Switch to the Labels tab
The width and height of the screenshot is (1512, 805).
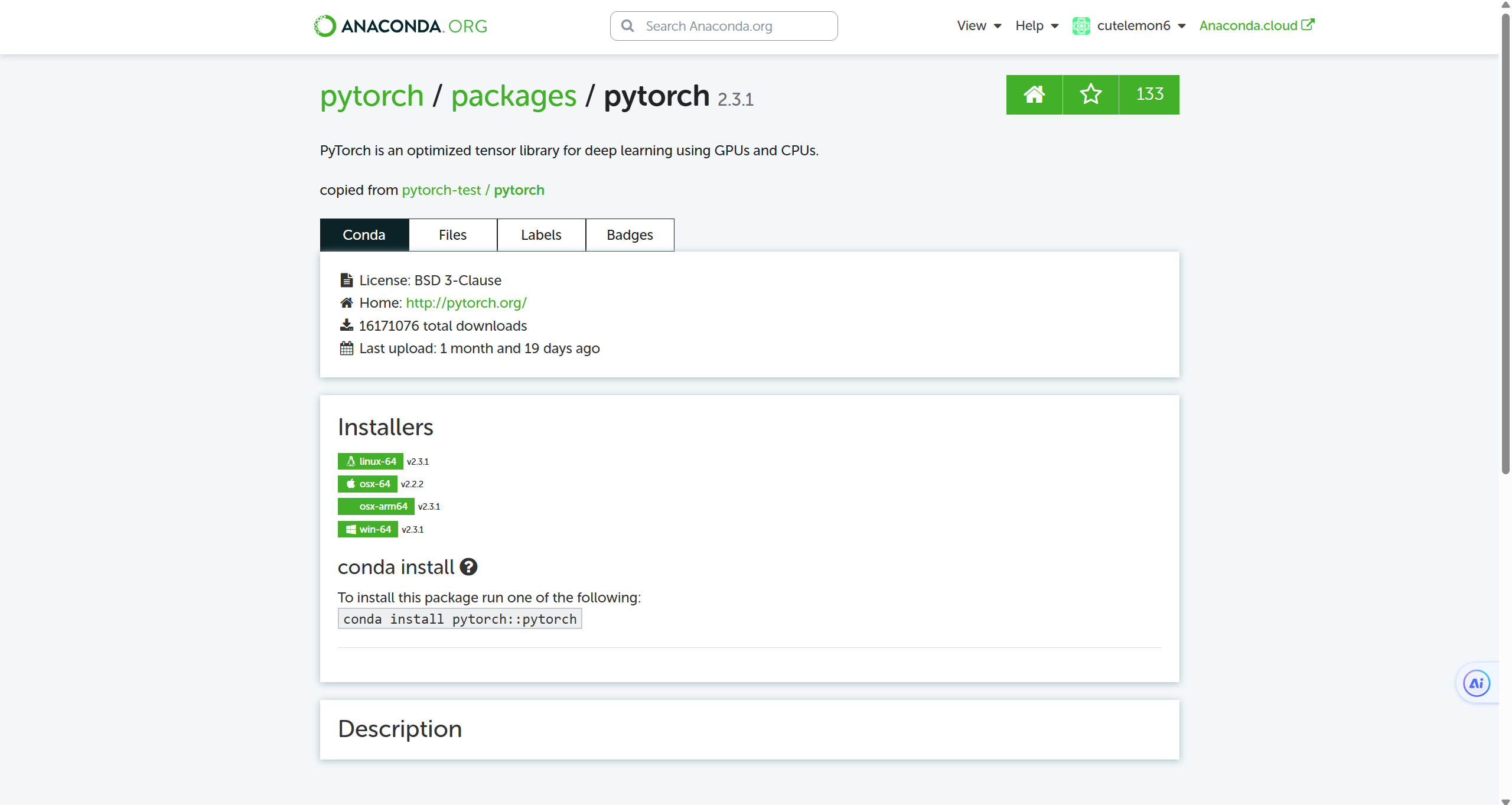pyautogui.click(x=541, y=235)
